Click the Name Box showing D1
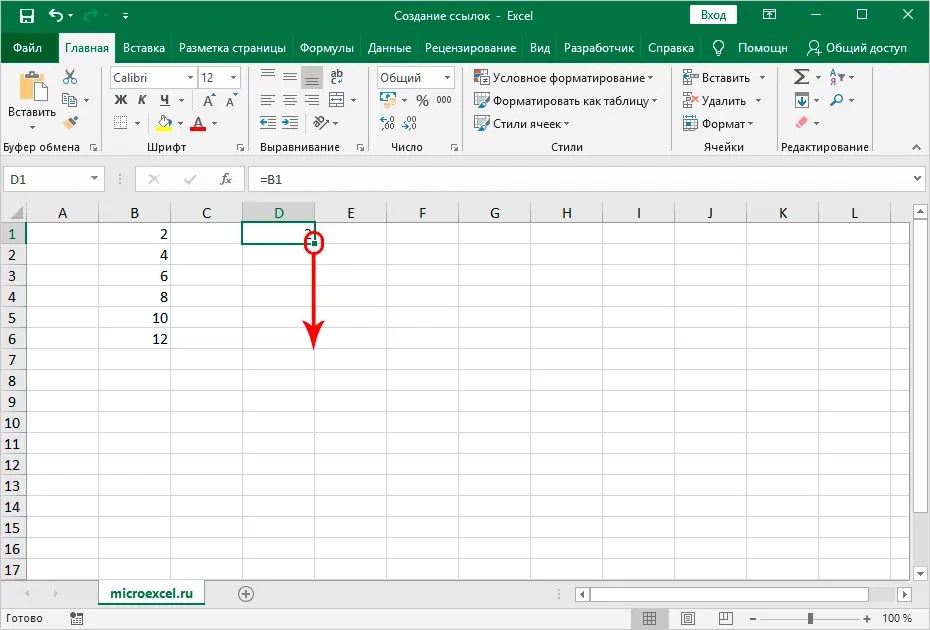Image resolution: width=930 pixels, height=630 pixels. 47,179
